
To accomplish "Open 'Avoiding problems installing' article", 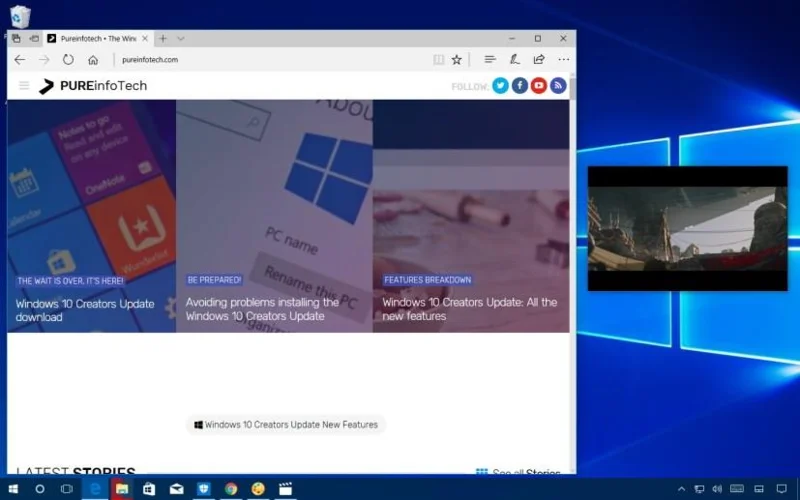I will pos(262,309).
